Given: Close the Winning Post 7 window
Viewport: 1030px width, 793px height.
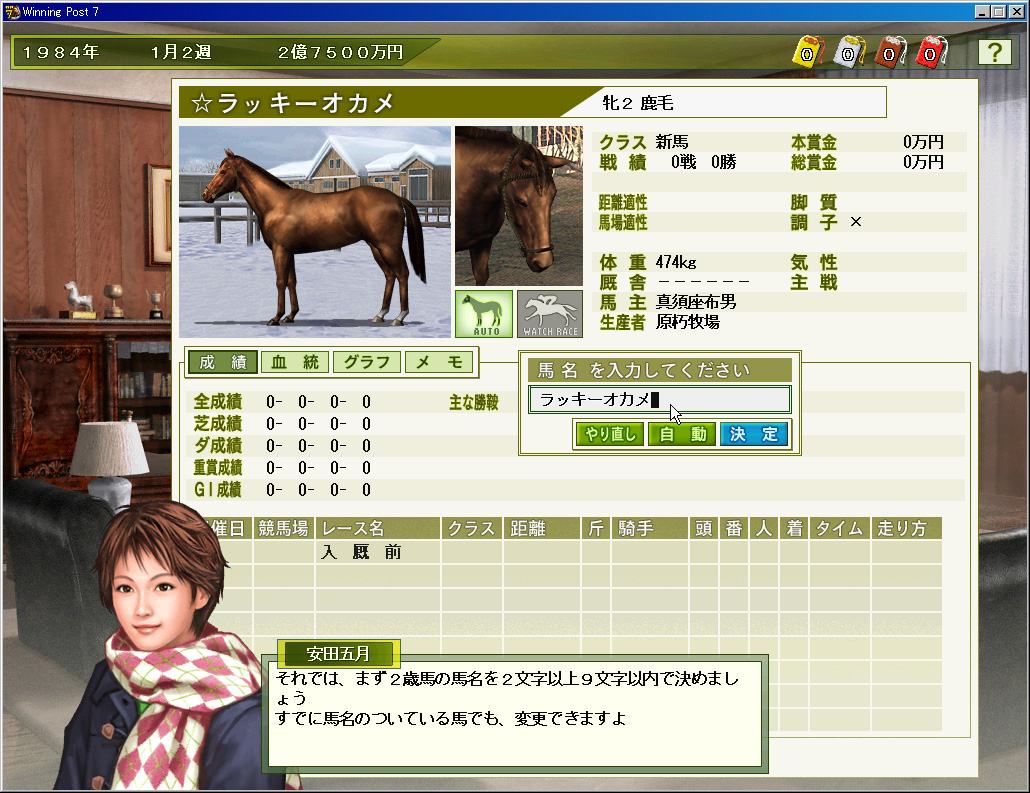Looking at the screenshot, I should point(1016,12).
